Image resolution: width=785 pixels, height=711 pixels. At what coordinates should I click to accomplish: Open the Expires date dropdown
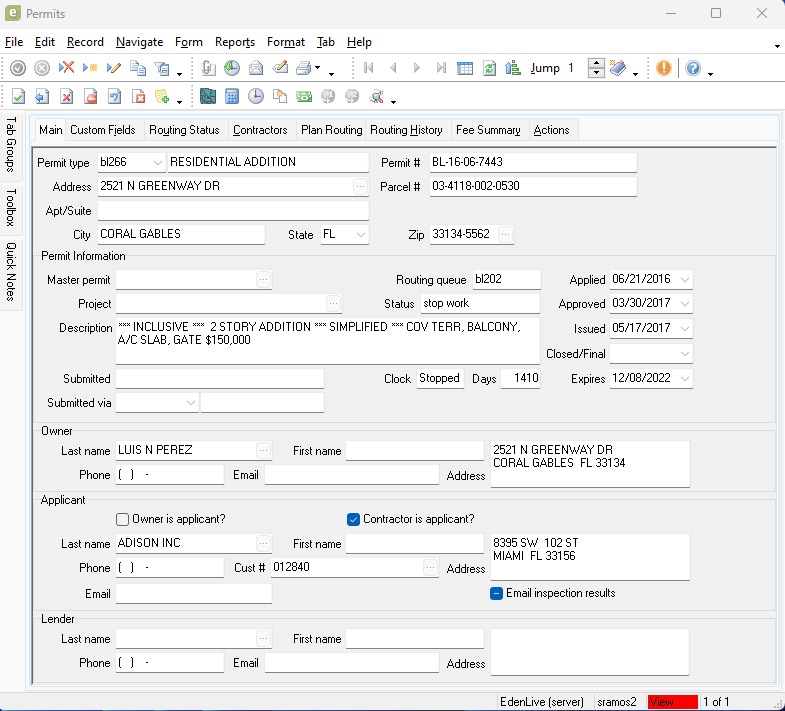684,379
